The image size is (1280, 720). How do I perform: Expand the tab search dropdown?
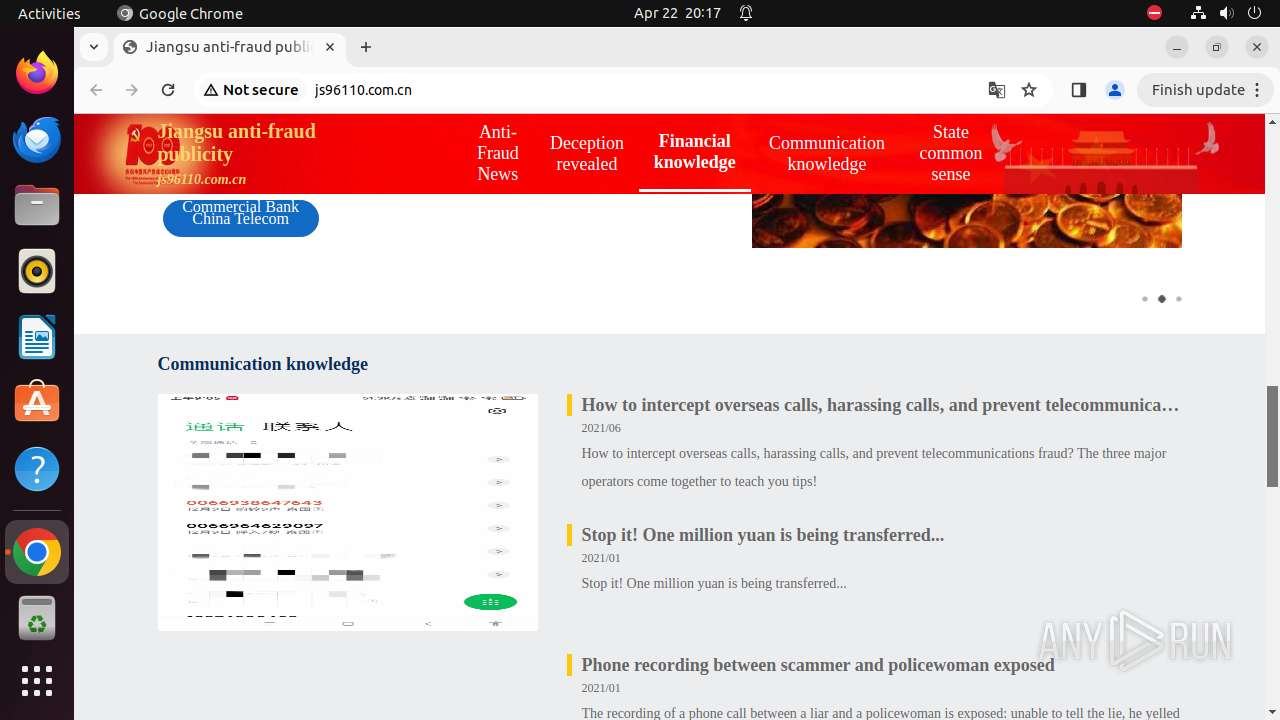[x=93, y=47]
